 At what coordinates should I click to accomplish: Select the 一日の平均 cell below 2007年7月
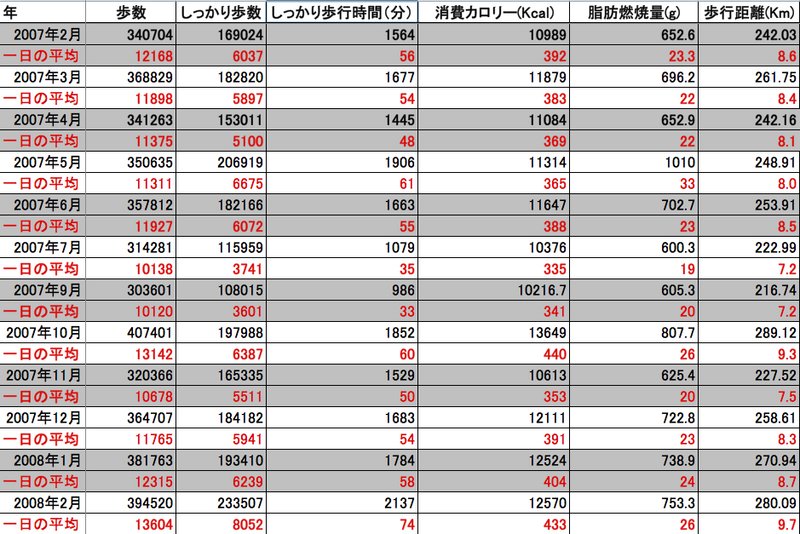click(43, 269)
